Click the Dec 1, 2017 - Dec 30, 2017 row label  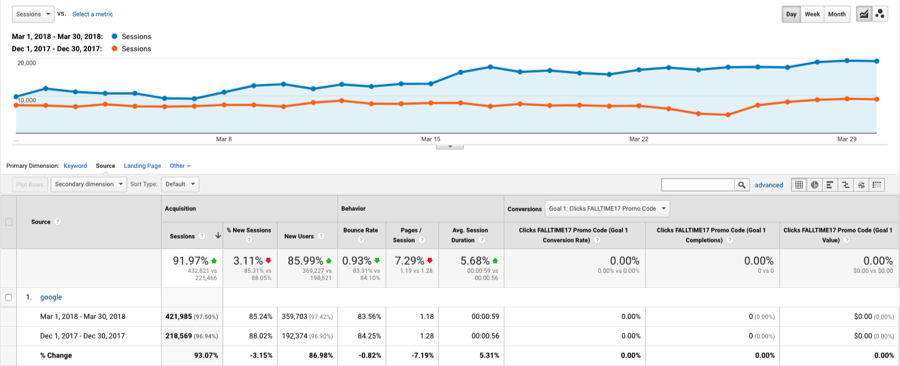click(84, 336)
